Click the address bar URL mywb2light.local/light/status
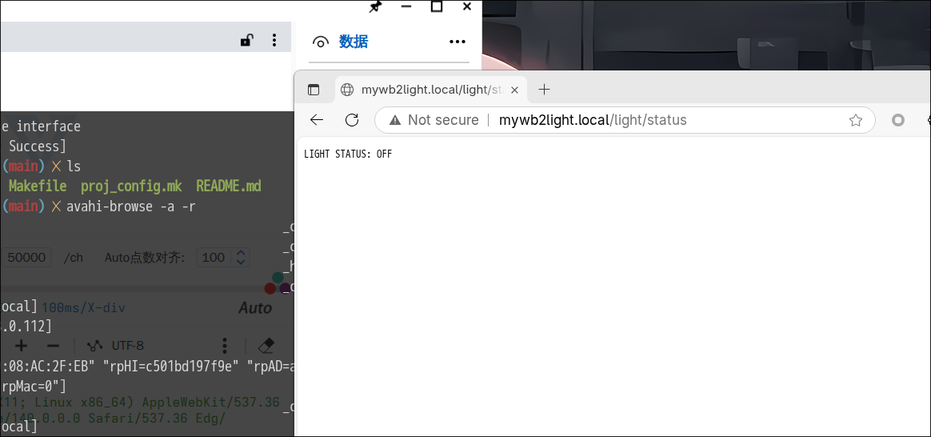This screenshot has height=437, width=931. 593,120
